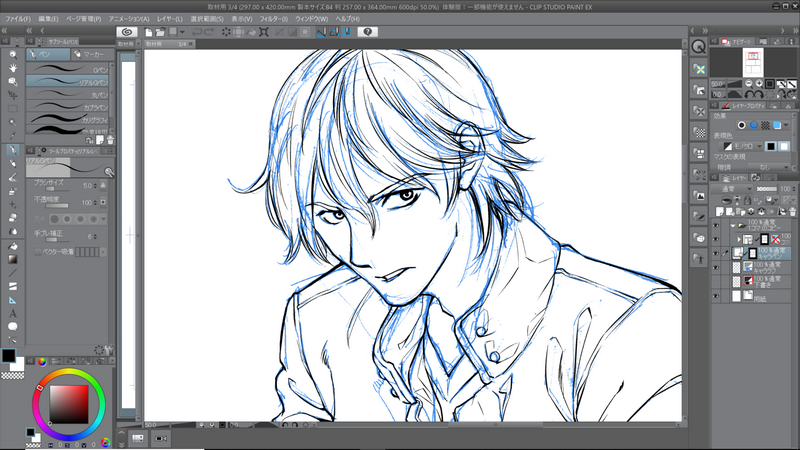Select the Fill bucket tool
The width and height of the screenshot is (800, 450).
[13, 246]
